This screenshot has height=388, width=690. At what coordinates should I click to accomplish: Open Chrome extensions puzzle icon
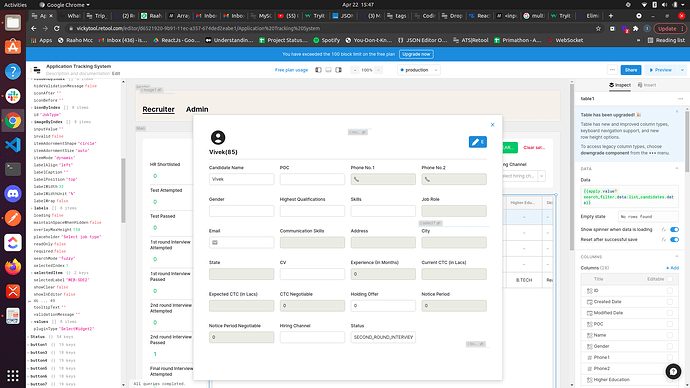(635, 28)
